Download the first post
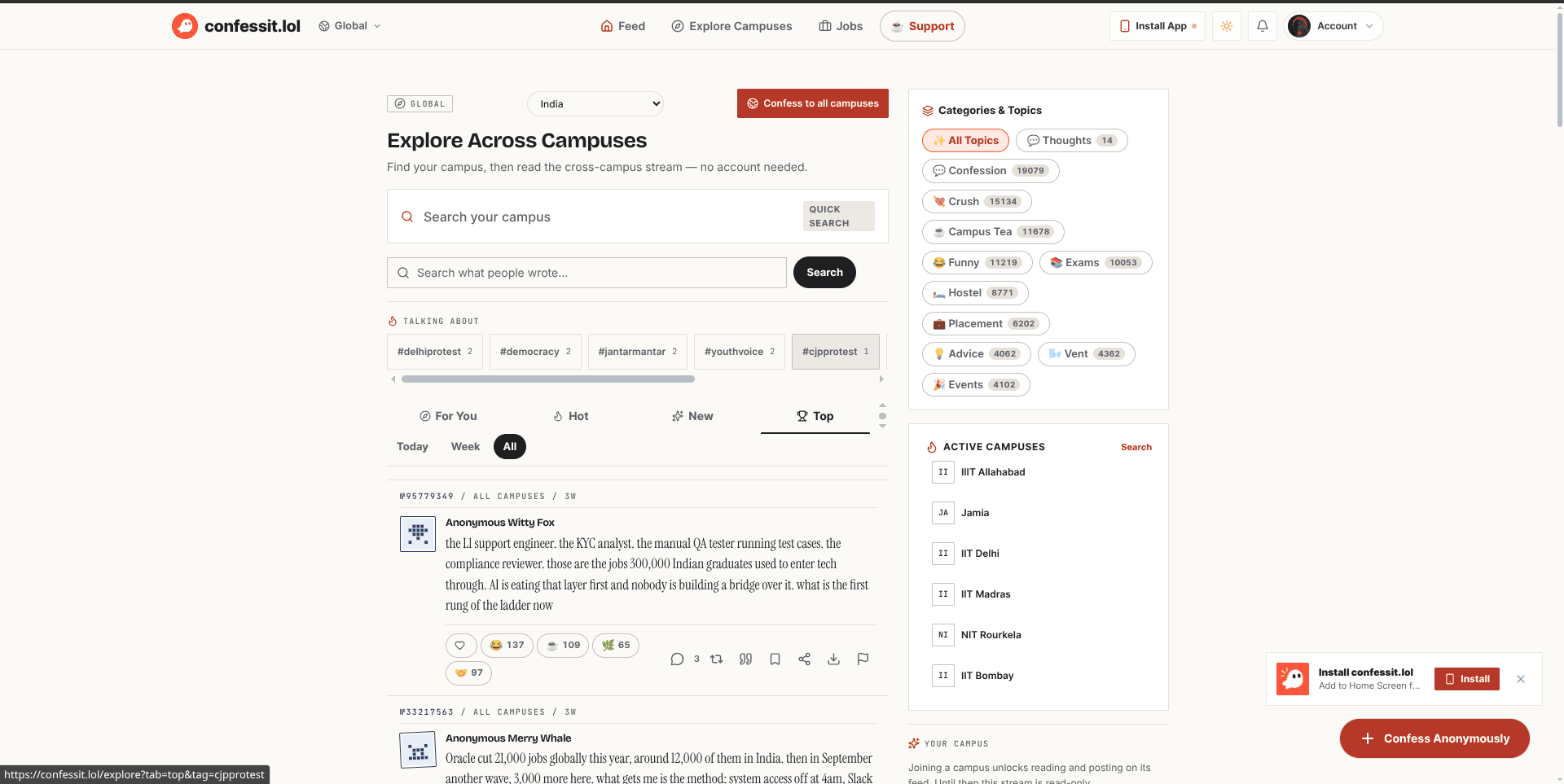Screen dimensions: 1564x784 833,659
